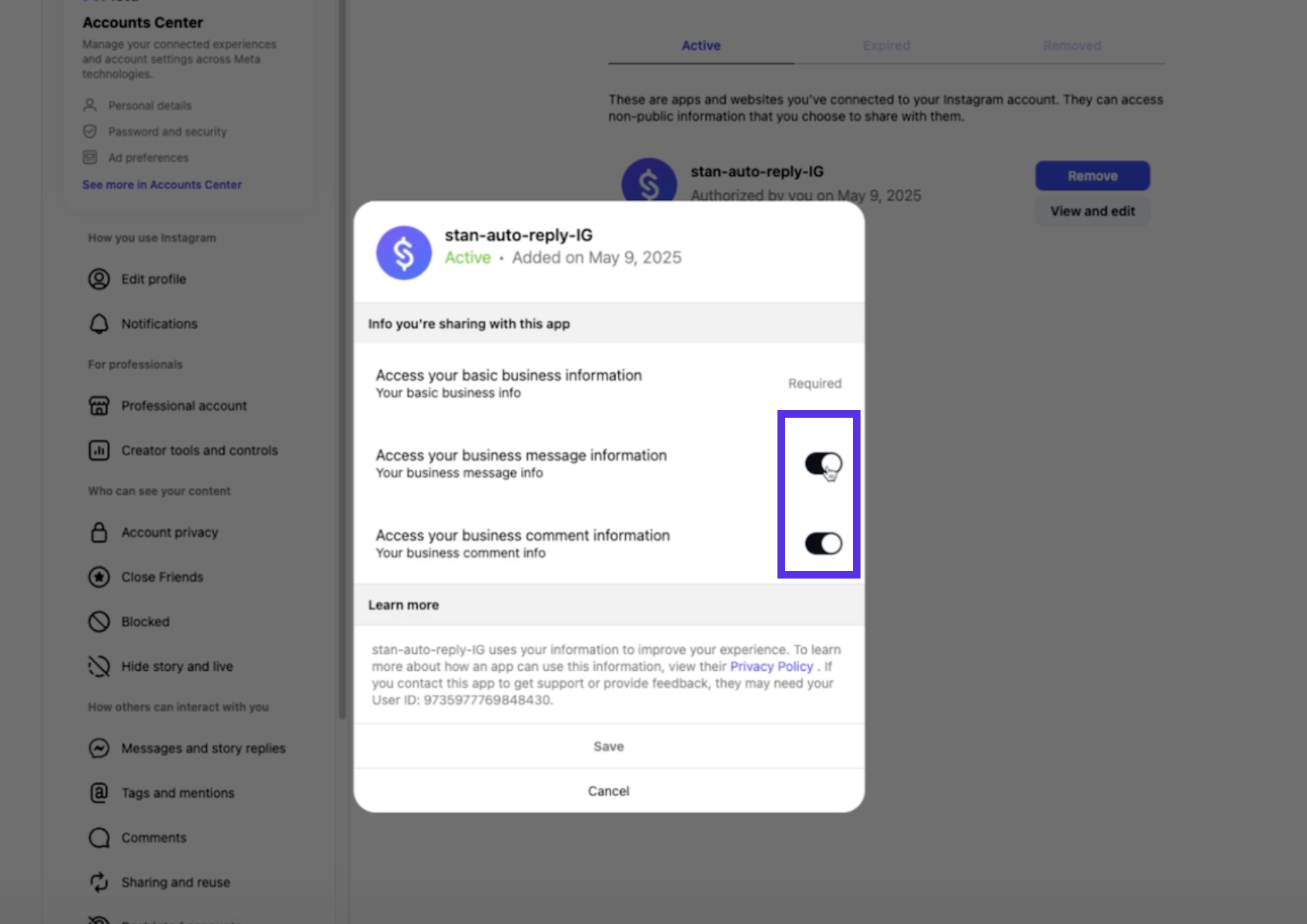Image resolution: width=1307 pixels, height=924 pixels.
Task: Toggle business message information access switch
Action: pos(823,464)
